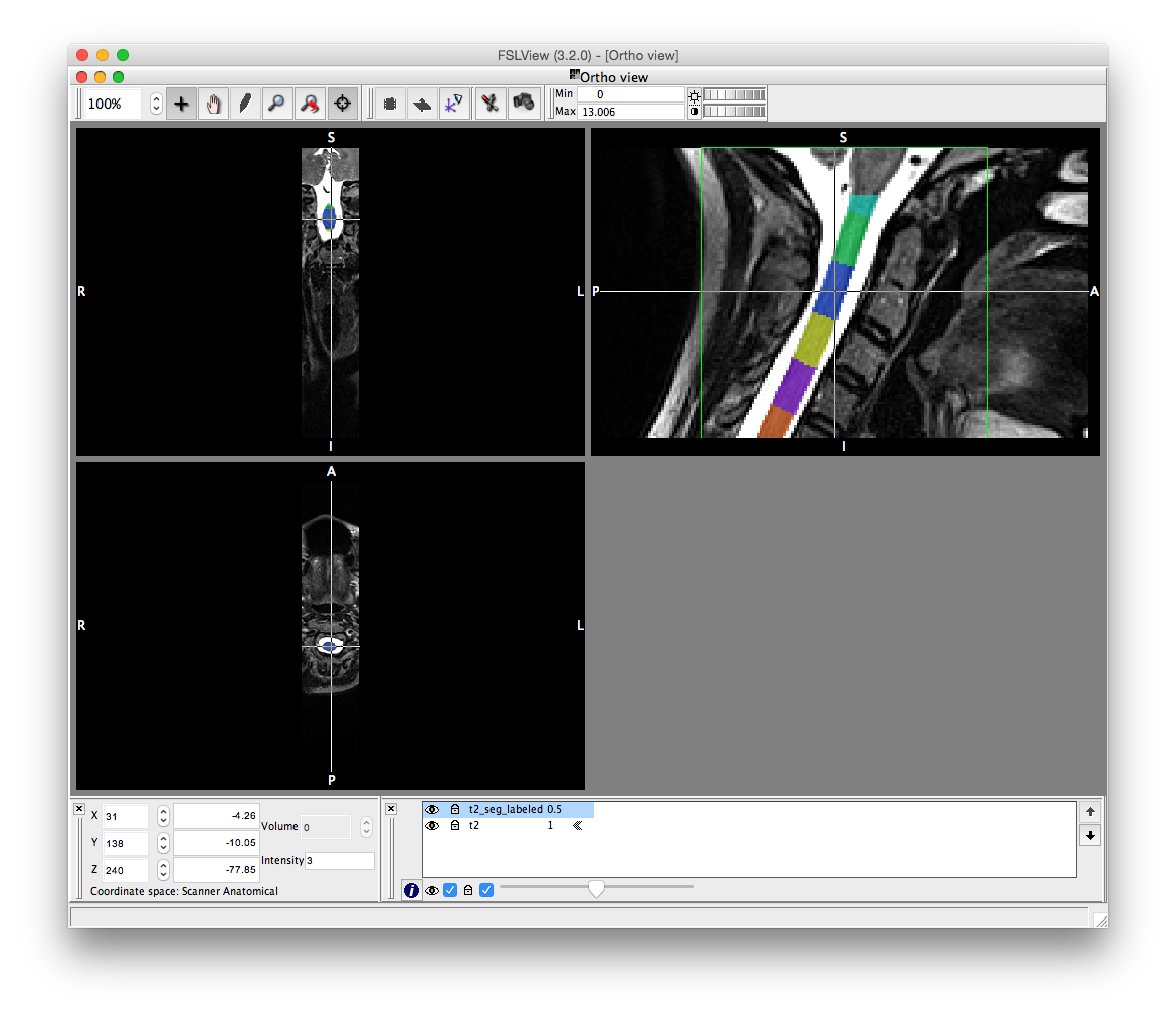Image resolution: width=1176 pixels, height=1020 pixels.
Task: Open image settings with the tools icon
Action: tap(489, 104)
